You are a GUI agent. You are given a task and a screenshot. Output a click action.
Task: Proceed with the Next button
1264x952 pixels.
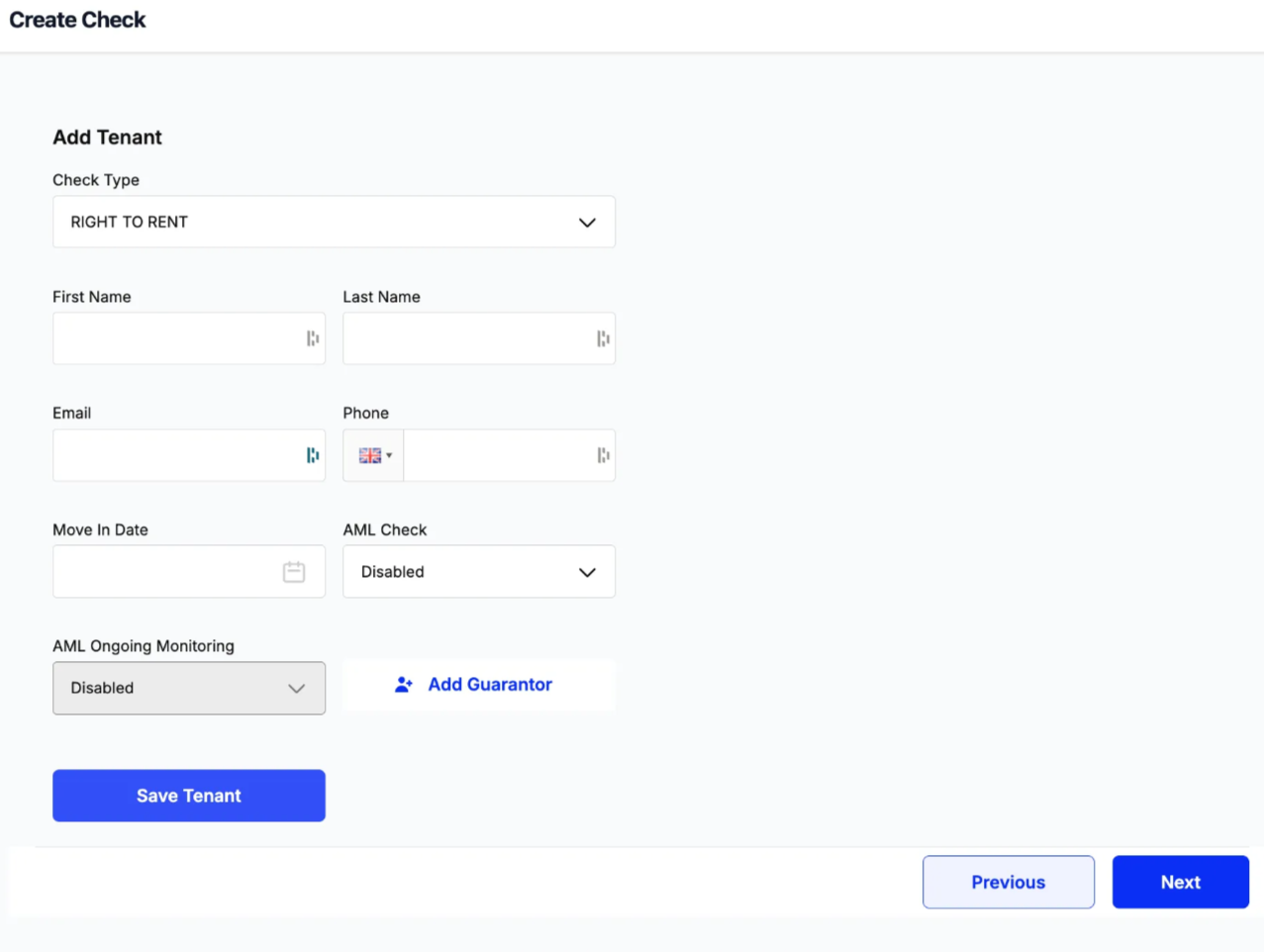(x=1180, y=882)
